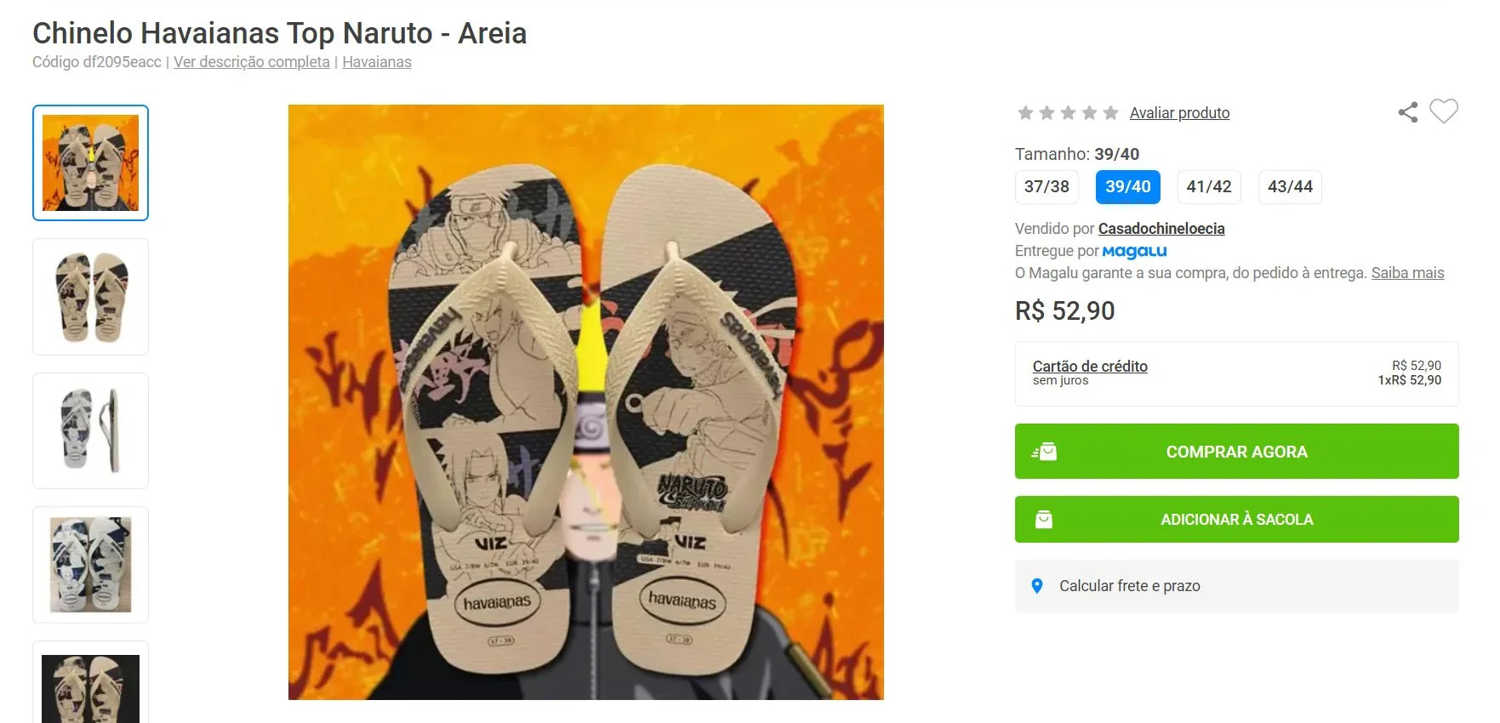The image size is (1500, 723).
Task: Click the Avaliar produto link
Action: click(1180, 112)
